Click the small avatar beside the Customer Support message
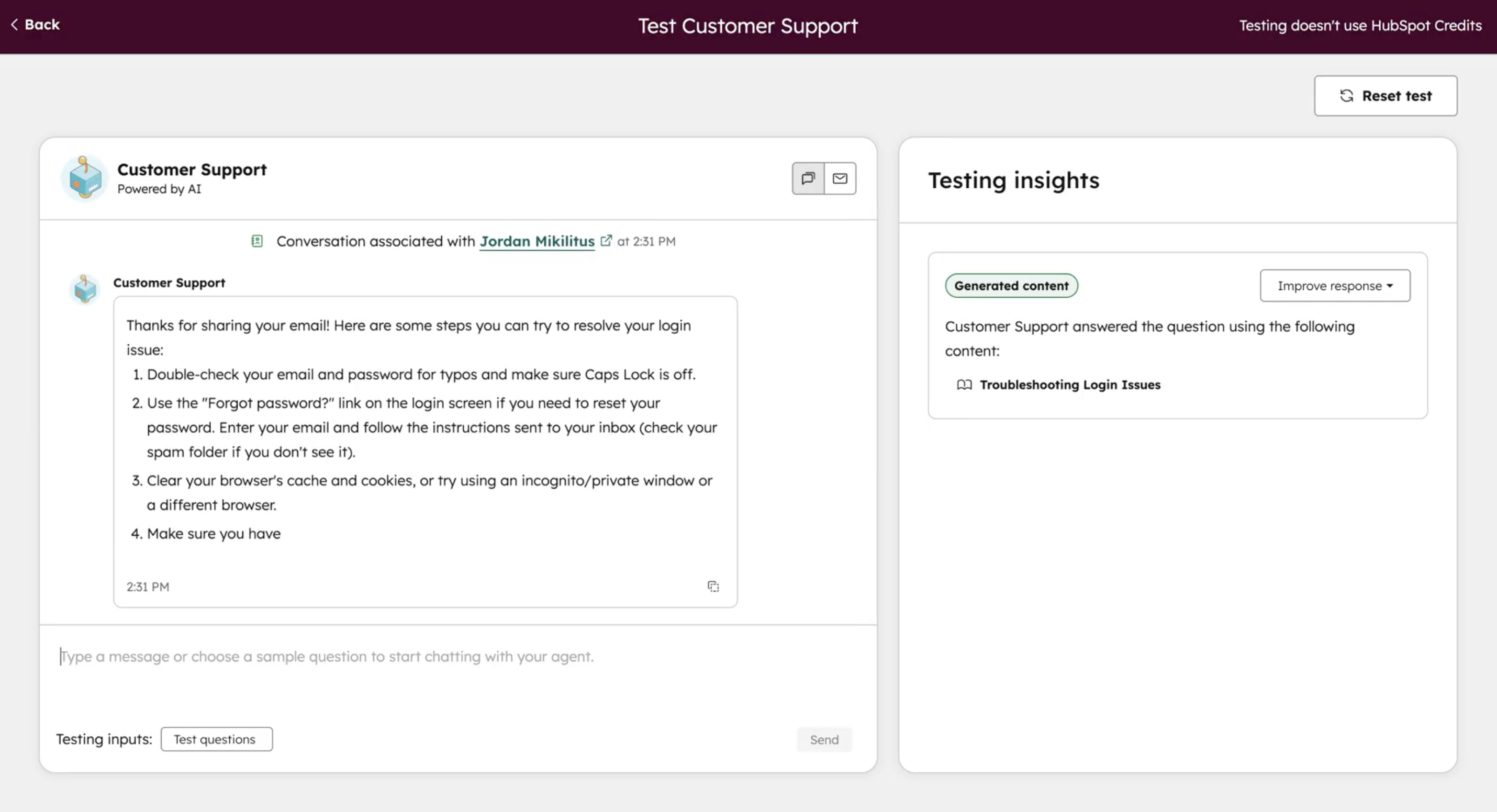 84,289
